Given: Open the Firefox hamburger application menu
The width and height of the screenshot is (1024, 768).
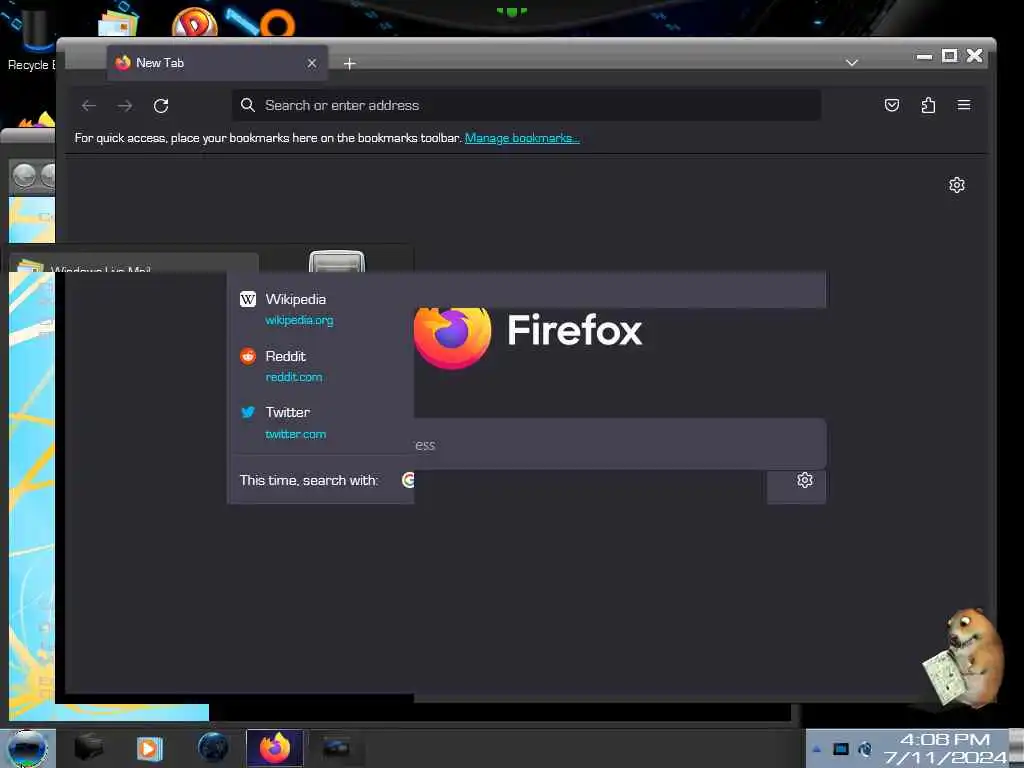Looking at the screenshot, I should coord(964,105).
